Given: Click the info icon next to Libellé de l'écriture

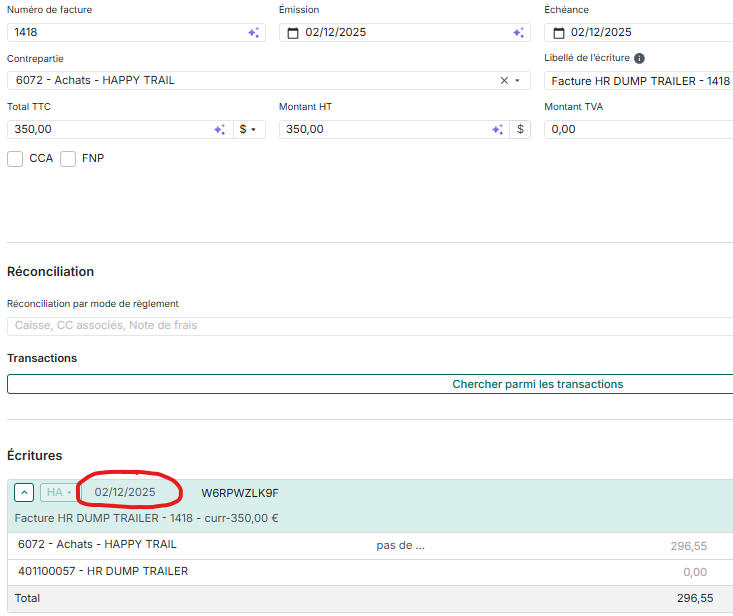Looking at the screenshot, I should [639, 59].
